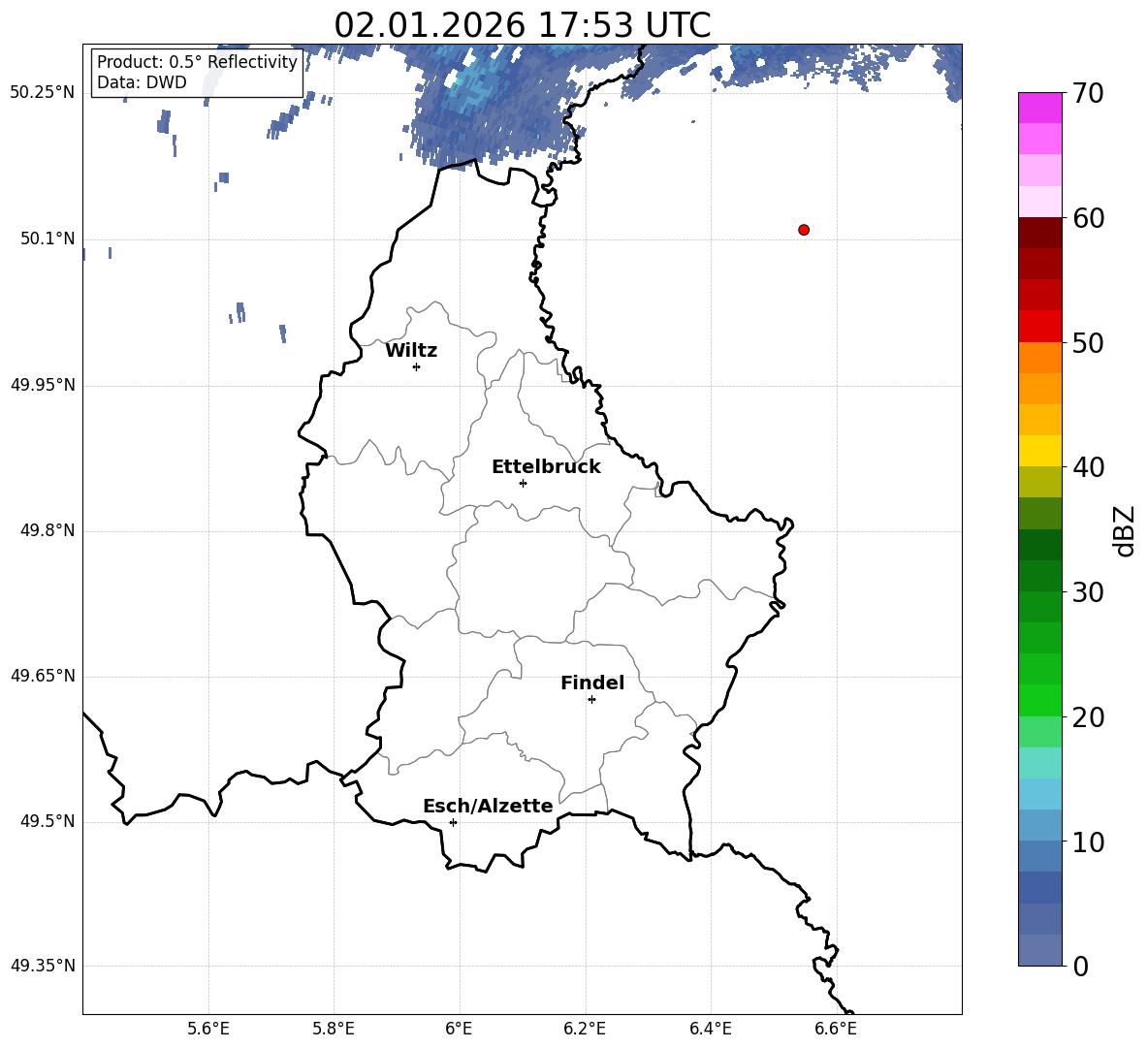Click the Product: 0.5° Reflectivity text
The width and height of the screenshot is (1148, 1048).
pyautogui.click(x=197, y=61)
